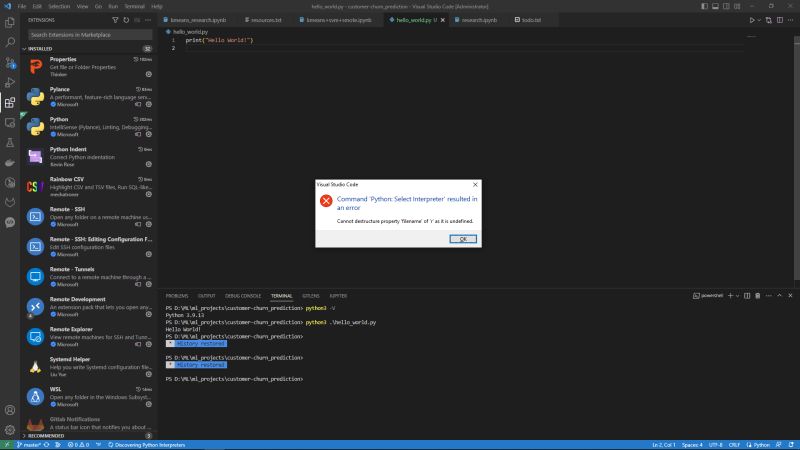The width and height of the screenshot is (800, 450).
Task: Select the Extensions view icon
Action: [10, 103]
